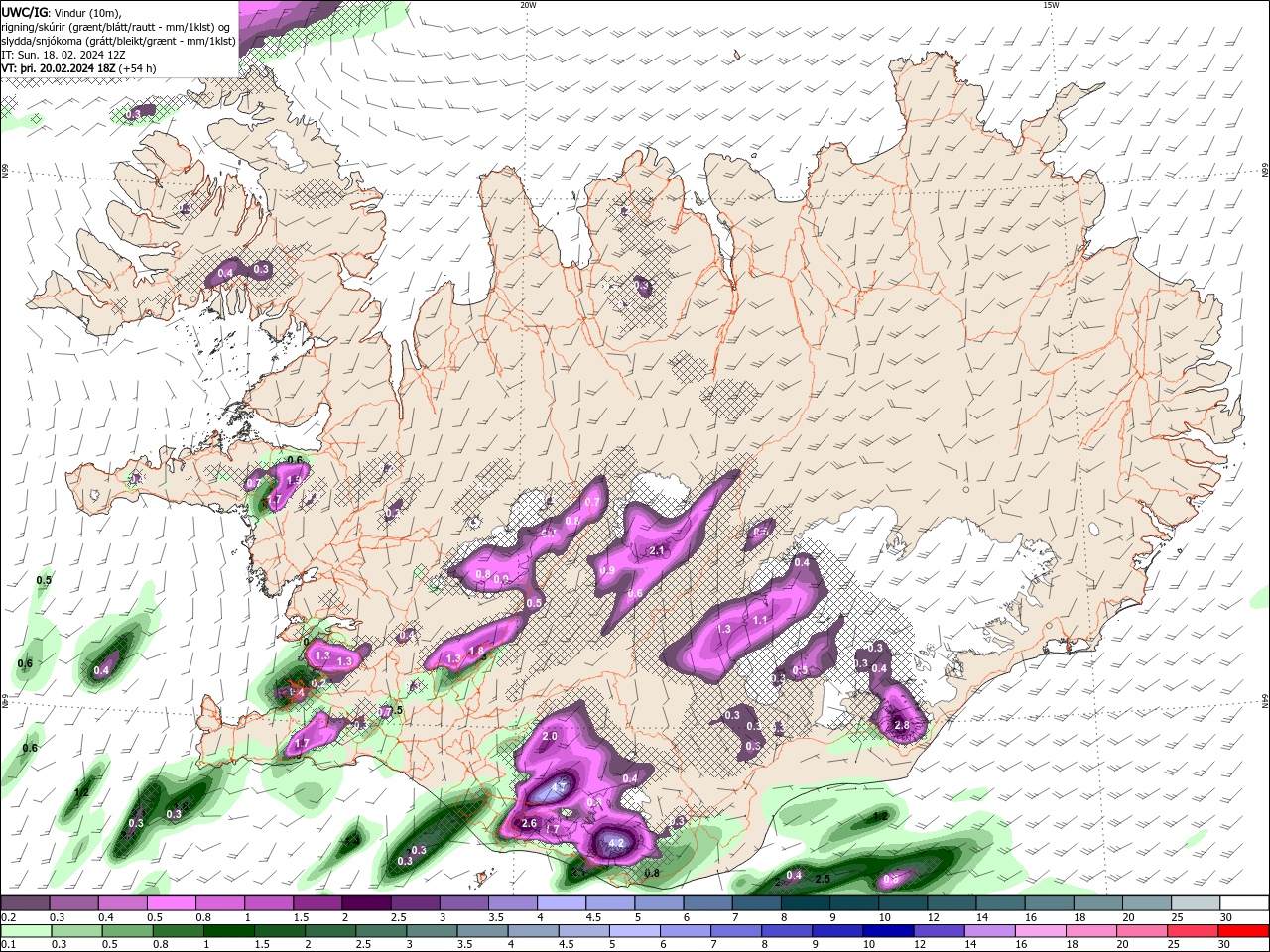Click the 2.8 snowfall value in the southeast
Image resolution: width=1270 pixels, height=952 pixels.
coord(902,726)
